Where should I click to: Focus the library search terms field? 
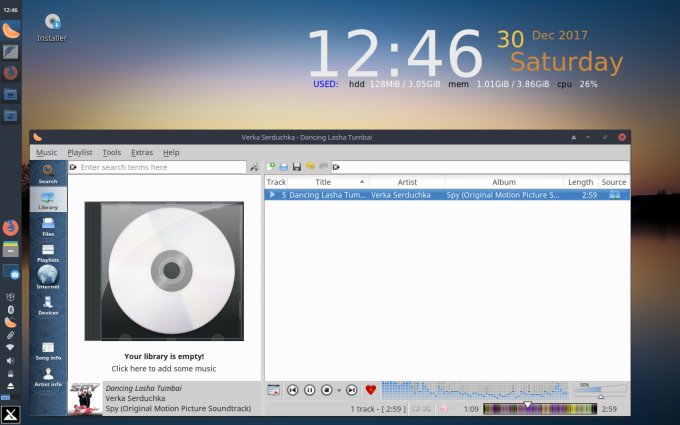pyautogui.click(x=157, y=167)
